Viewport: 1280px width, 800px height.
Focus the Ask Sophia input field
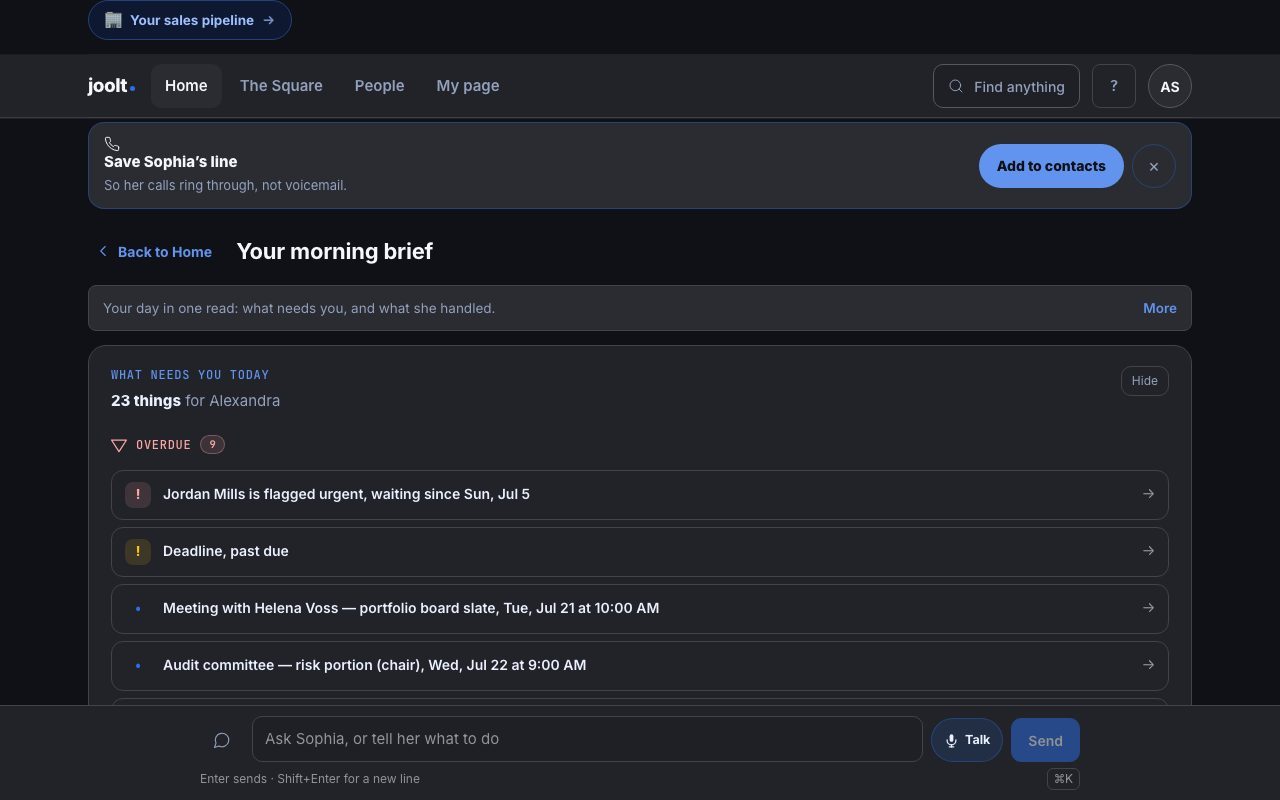(587, 739)
